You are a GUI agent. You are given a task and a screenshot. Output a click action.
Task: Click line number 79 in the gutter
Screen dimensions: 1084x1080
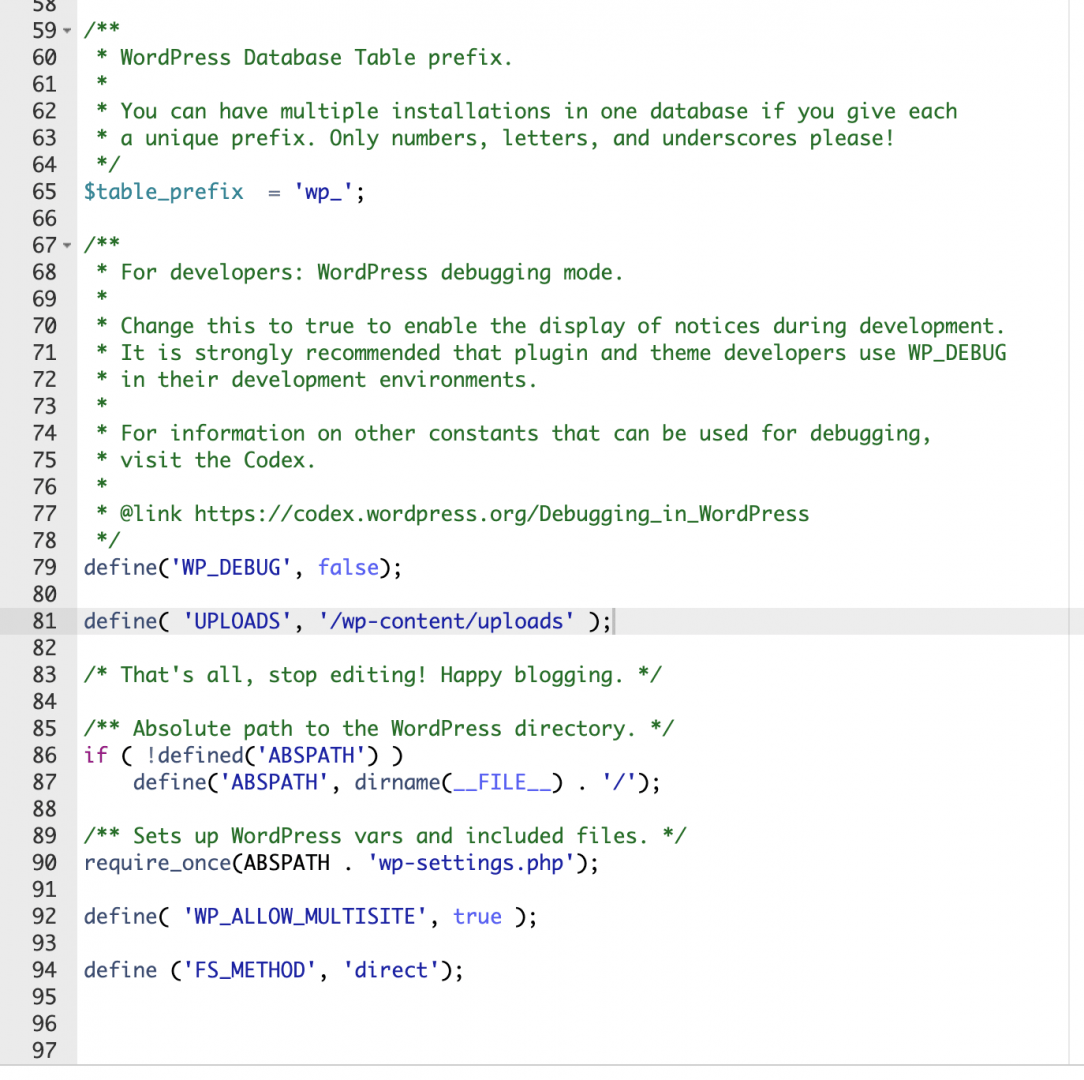[44, 567]
